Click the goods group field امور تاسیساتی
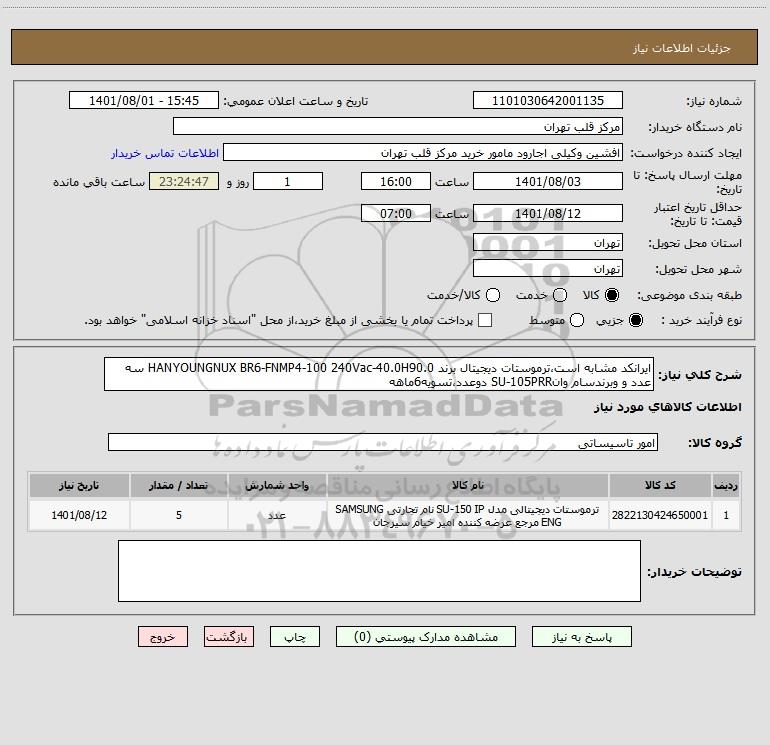Viewport: 770px width, 745px height. tap(383, 442)
